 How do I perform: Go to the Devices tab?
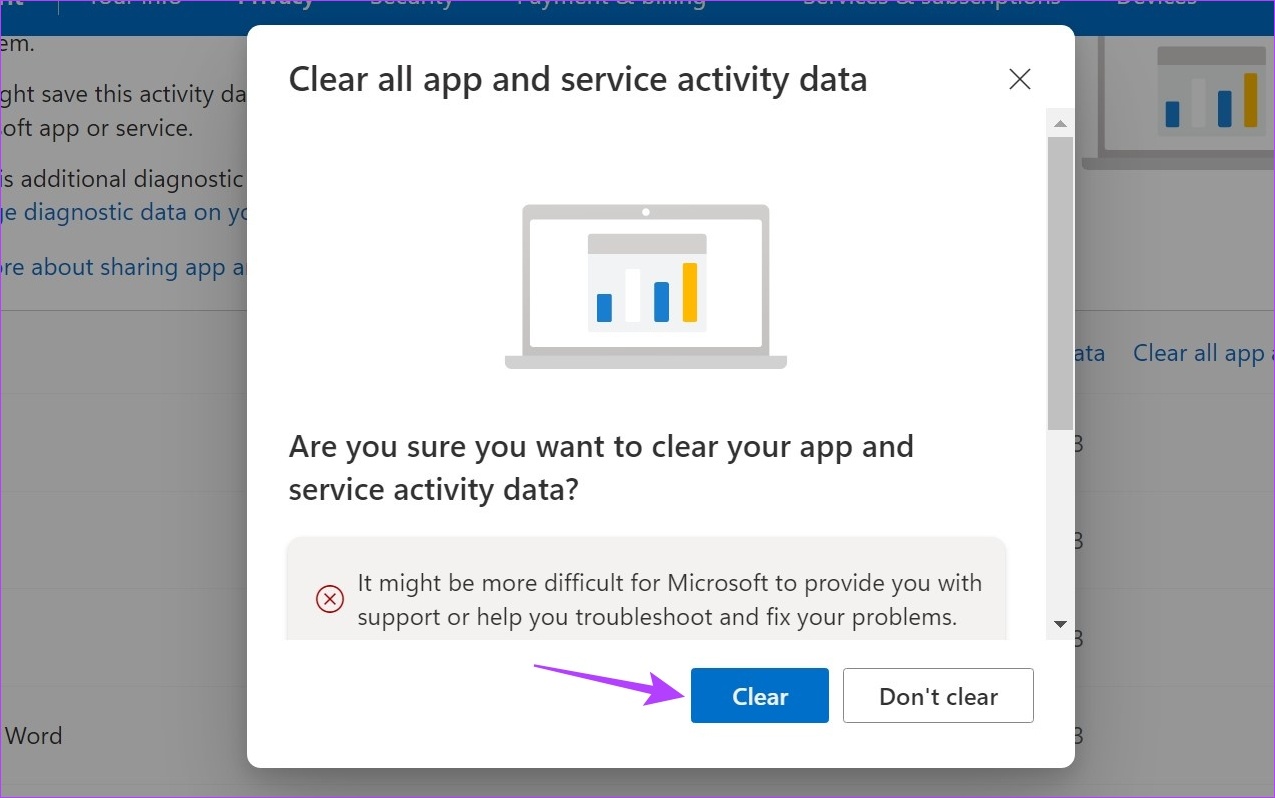[x=1156, y=4]
